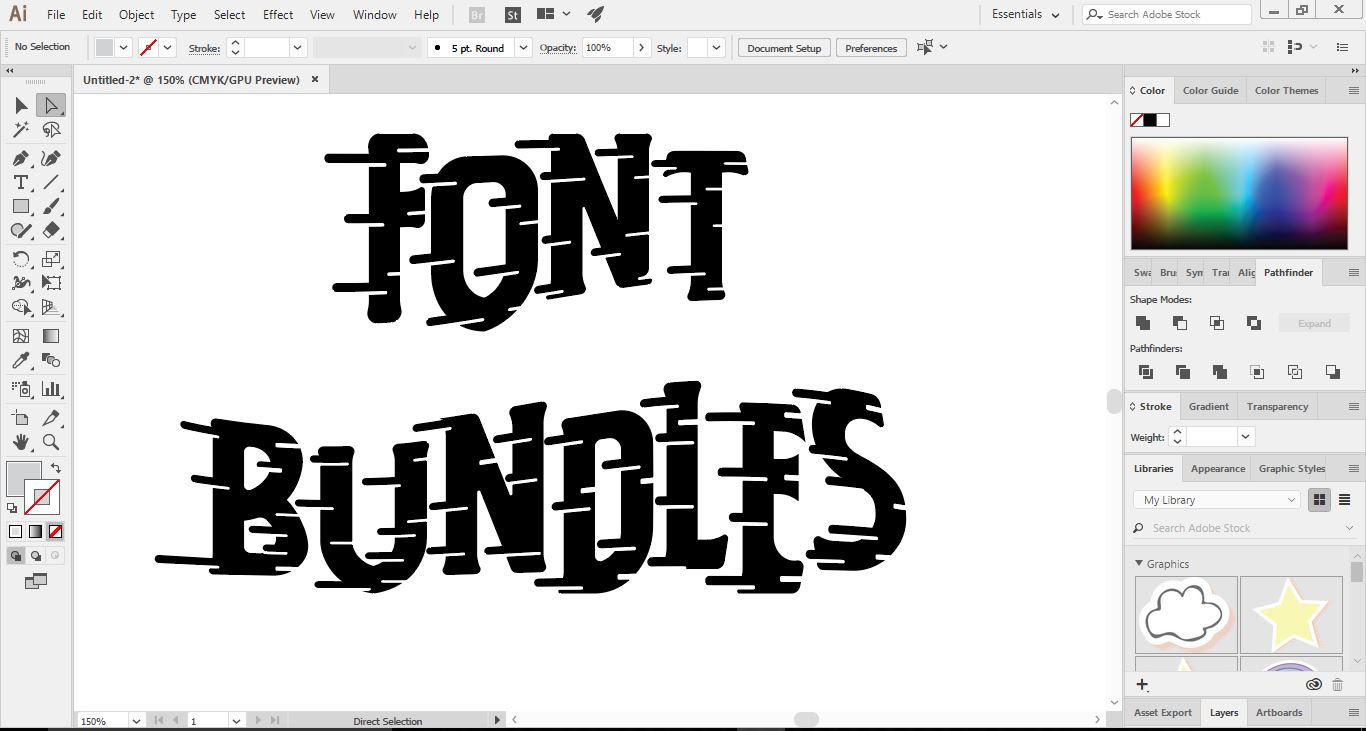Select the Zoom tool
The image size is (1366, 731).
tap(51, 442)
